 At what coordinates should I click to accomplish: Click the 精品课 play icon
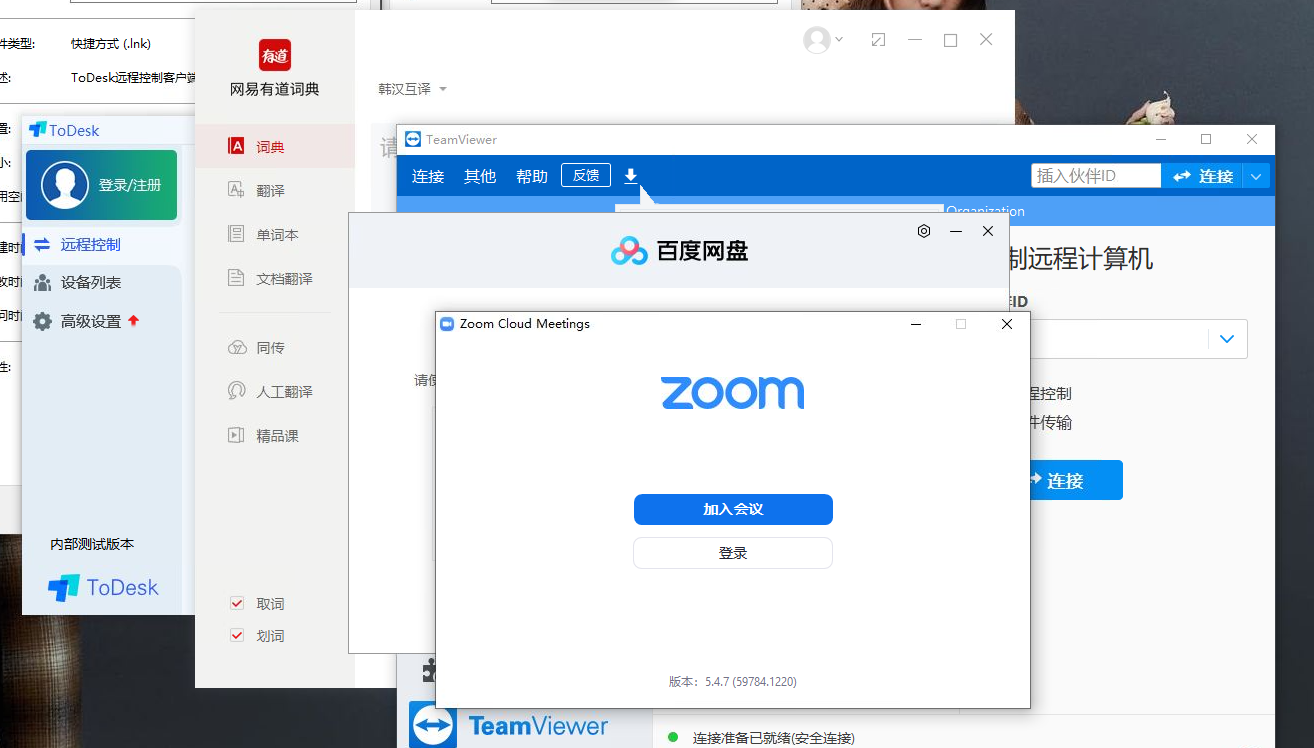[237, 435]
